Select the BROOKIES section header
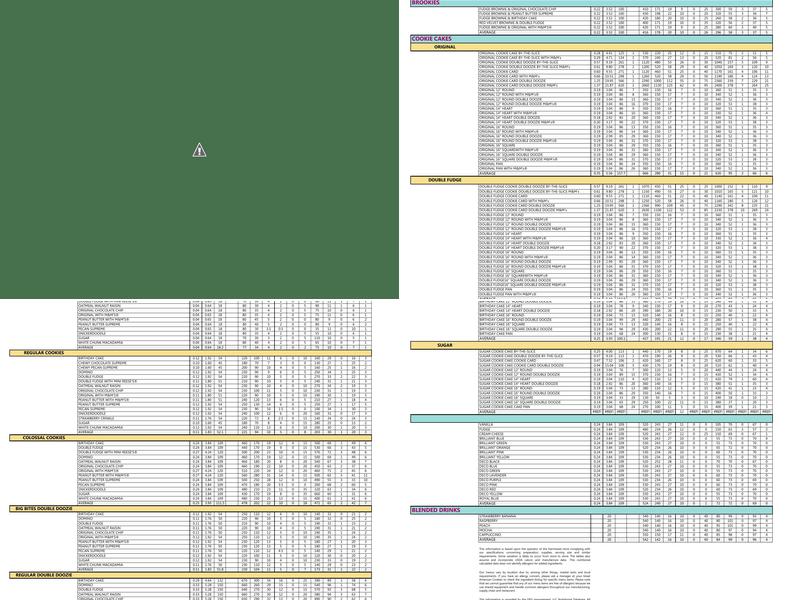 tap(426, 3)
